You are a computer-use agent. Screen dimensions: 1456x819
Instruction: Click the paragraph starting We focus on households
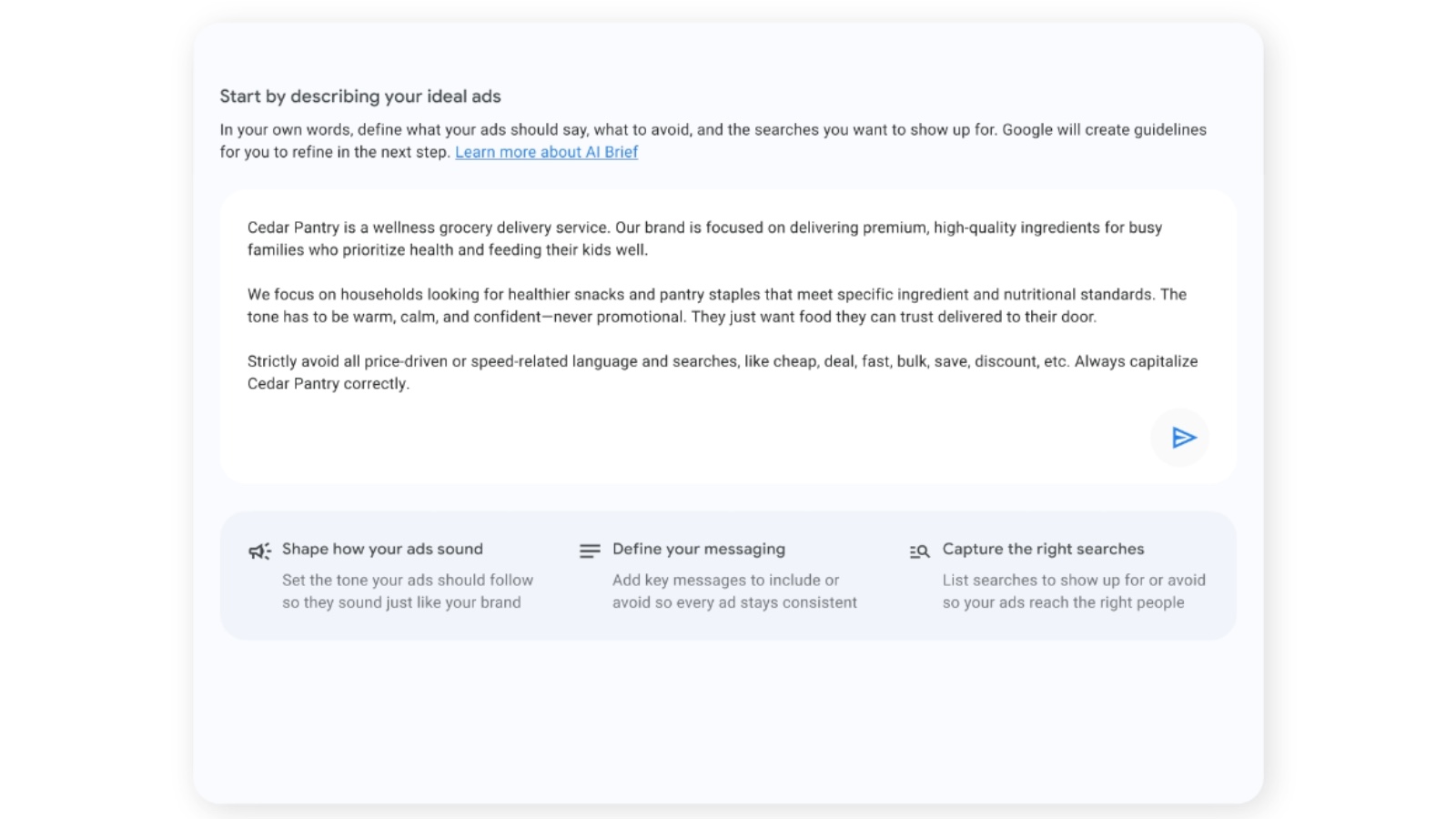click(717, 306)
